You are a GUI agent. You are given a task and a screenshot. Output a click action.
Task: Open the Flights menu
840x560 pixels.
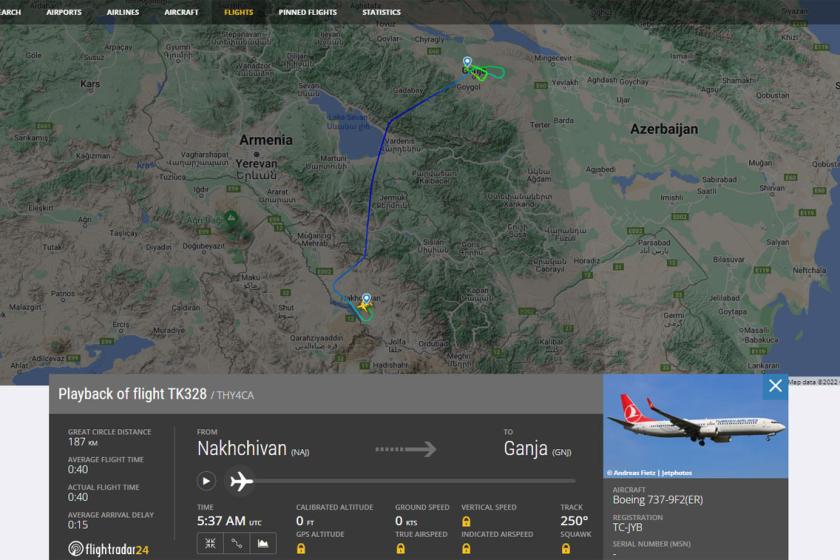238,12
